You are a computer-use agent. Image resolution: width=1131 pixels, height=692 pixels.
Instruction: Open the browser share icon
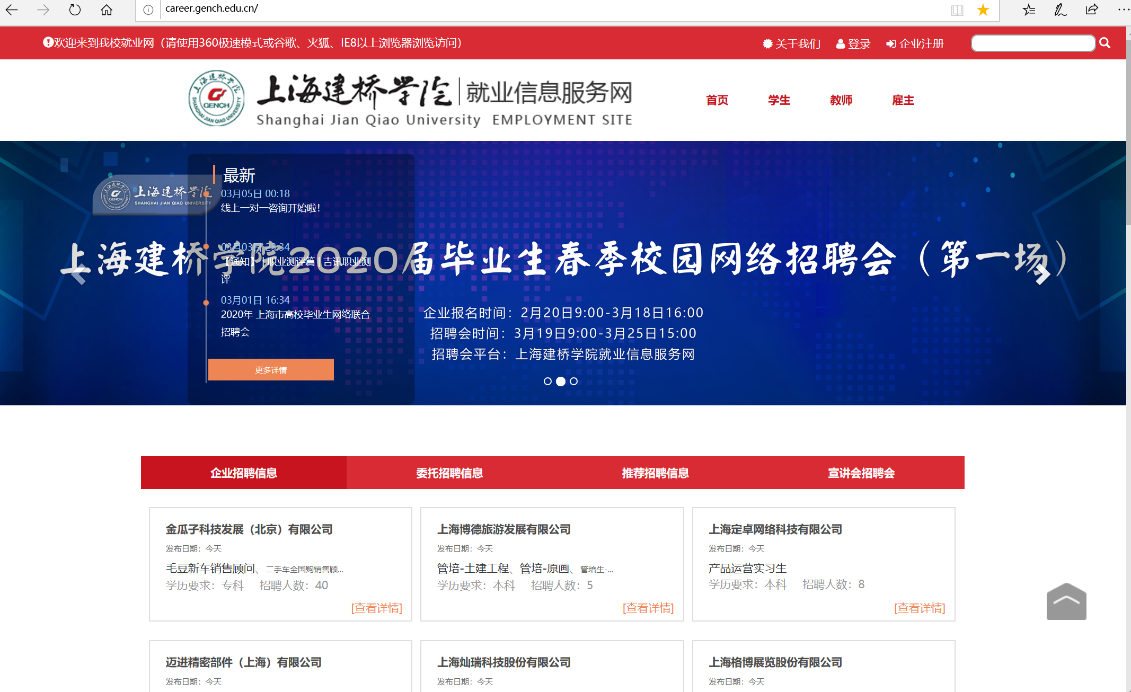1092,10
